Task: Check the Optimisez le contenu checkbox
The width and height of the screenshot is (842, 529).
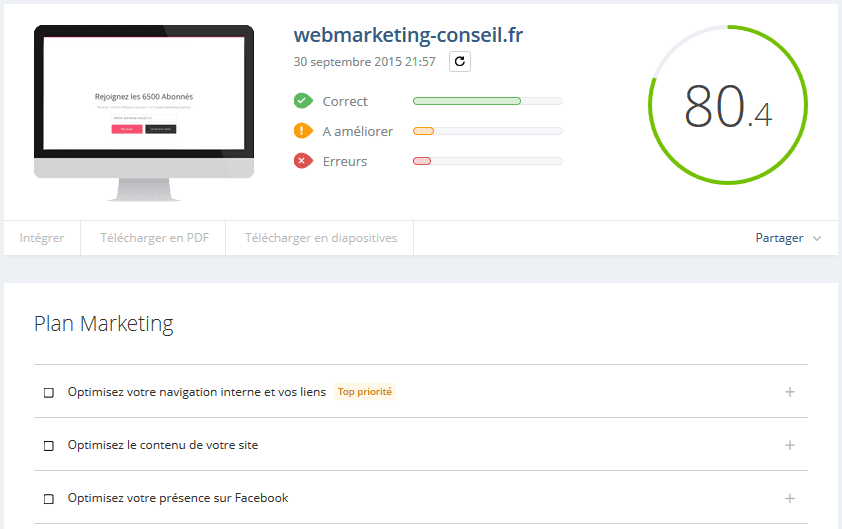Action: point(49,446)
